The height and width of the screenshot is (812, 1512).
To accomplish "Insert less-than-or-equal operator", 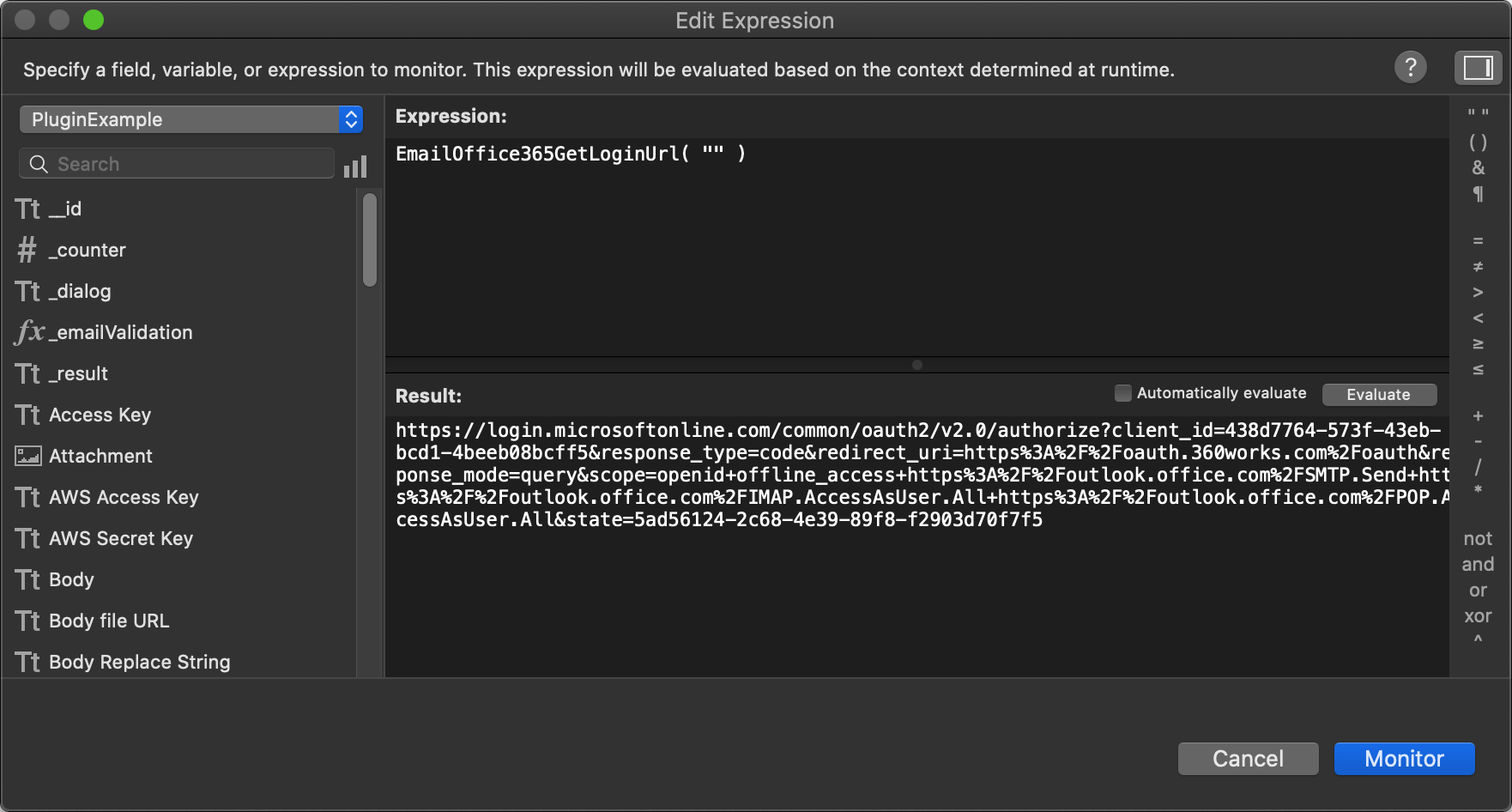I will click(x=1478, y=370).
